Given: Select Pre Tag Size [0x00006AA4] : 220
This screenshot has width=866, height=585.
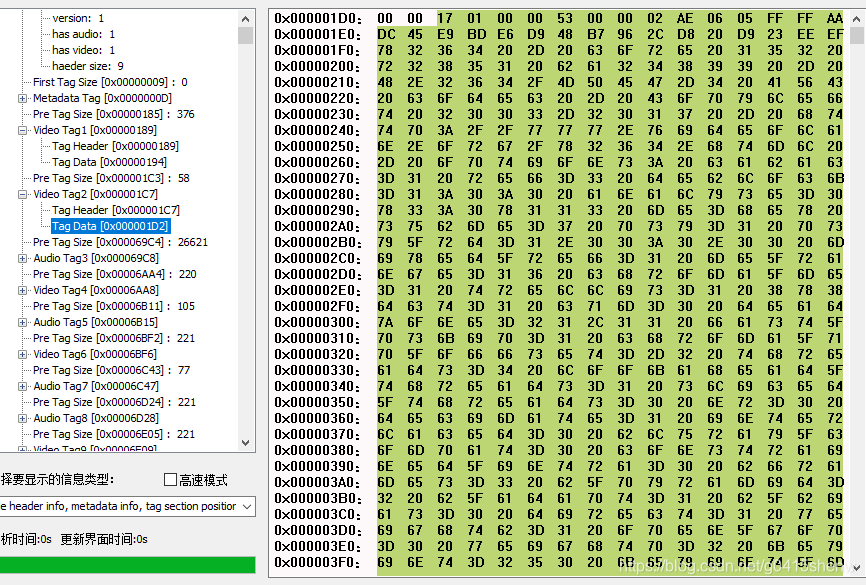Looking at the screenshot, I should click(x=115, y=274).
